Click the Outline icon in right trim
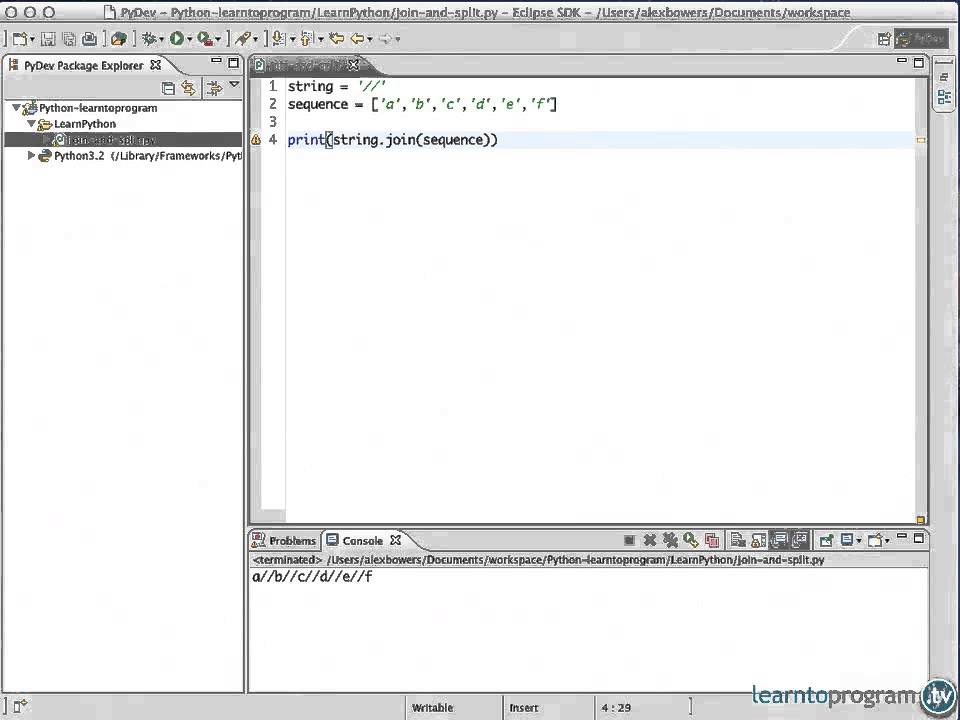960x720 pixels. point(944,97)
